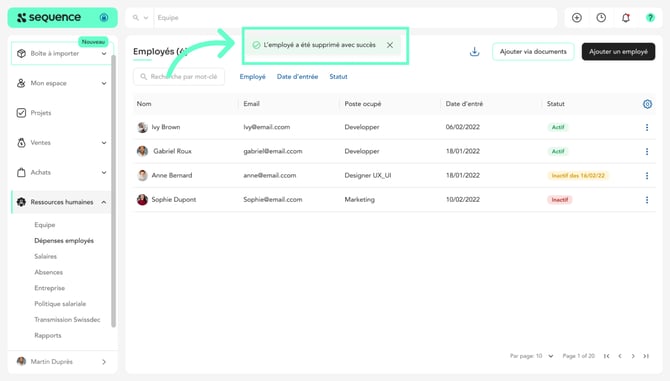Image resolution: width=670 pixels, height=381 pixels.
Task: Open the notifications bell
Action: (626, 18)
